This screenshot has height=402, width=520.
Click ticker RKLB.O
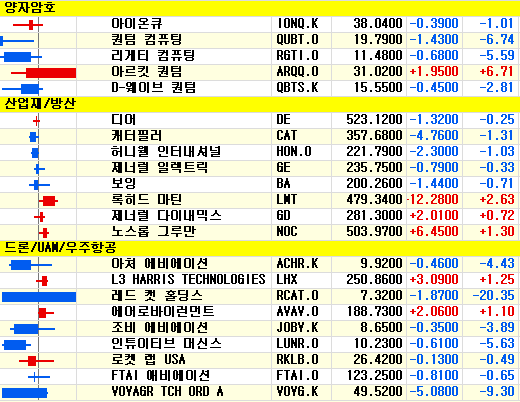297,360
